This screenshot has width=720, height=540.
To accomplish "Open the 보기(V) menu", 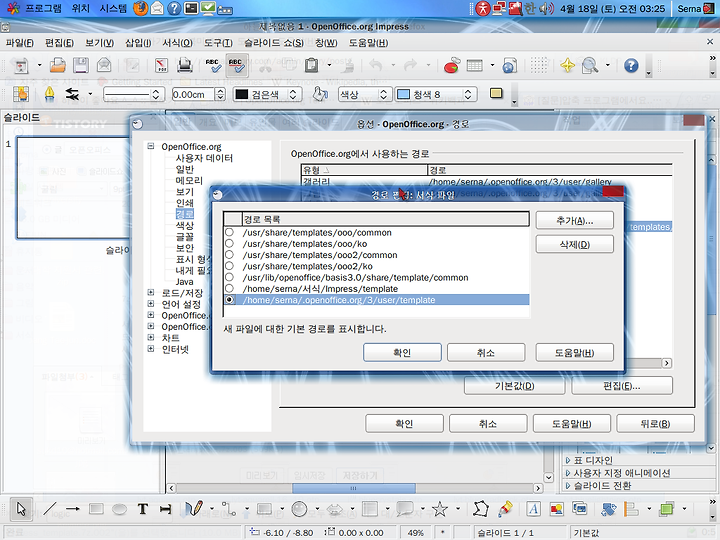I will (x=99, y=43).
